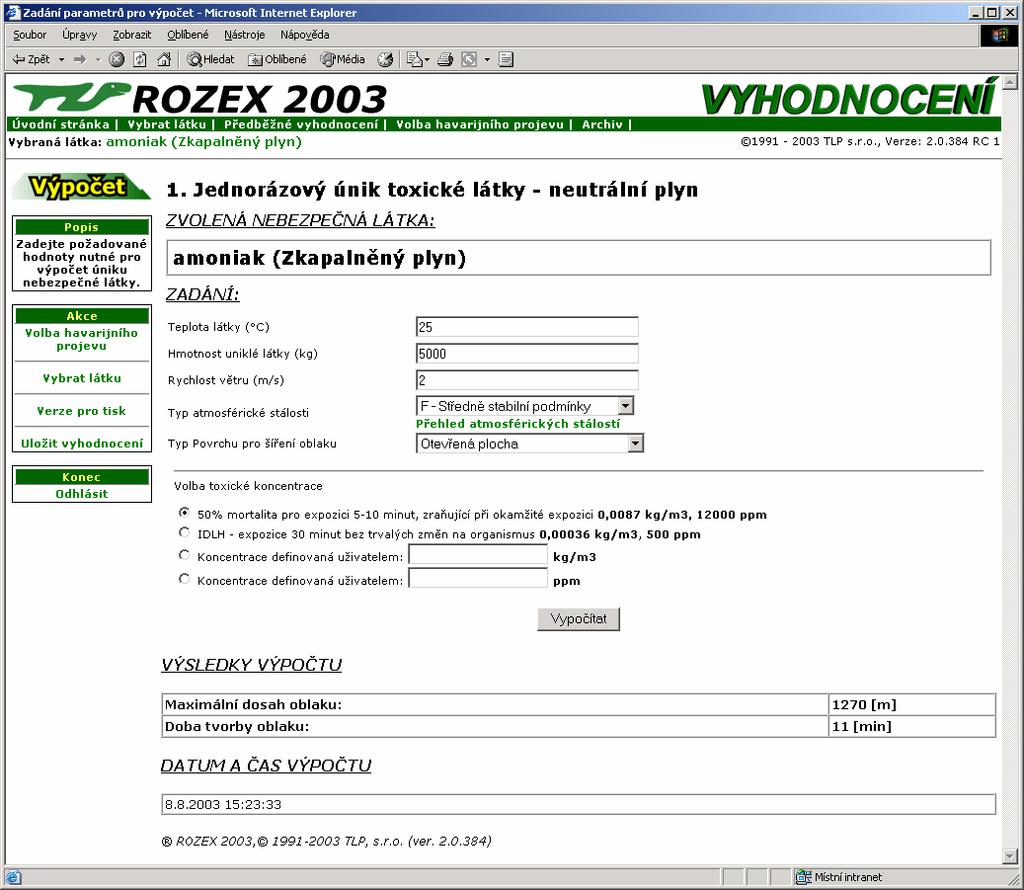Click the forward arrow toolbar button

[x=80, y=59]
